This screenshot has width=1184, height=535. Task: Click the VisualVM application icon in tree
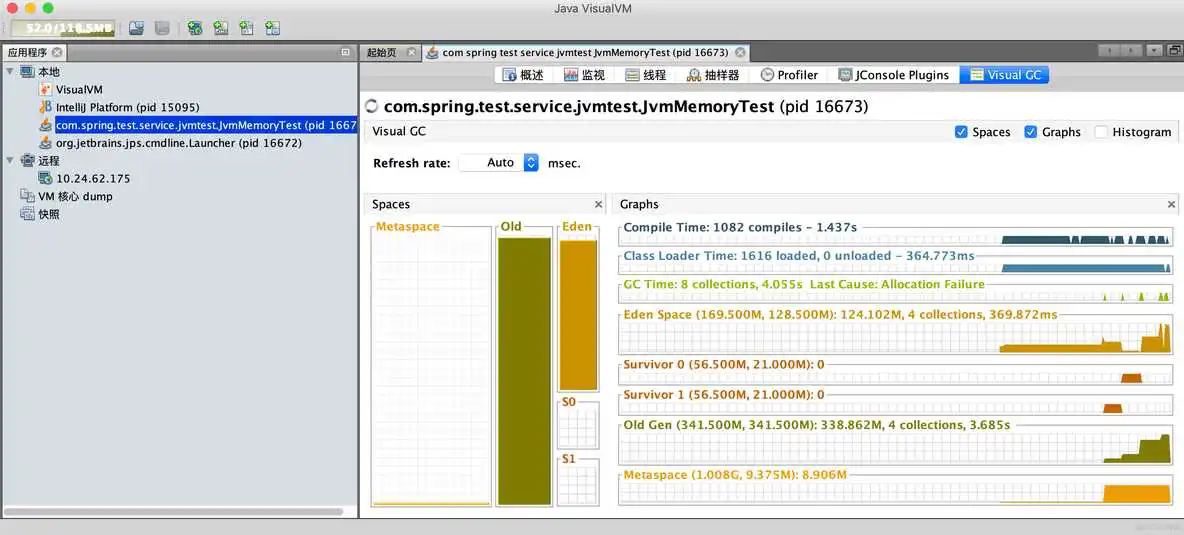[45, 89]
